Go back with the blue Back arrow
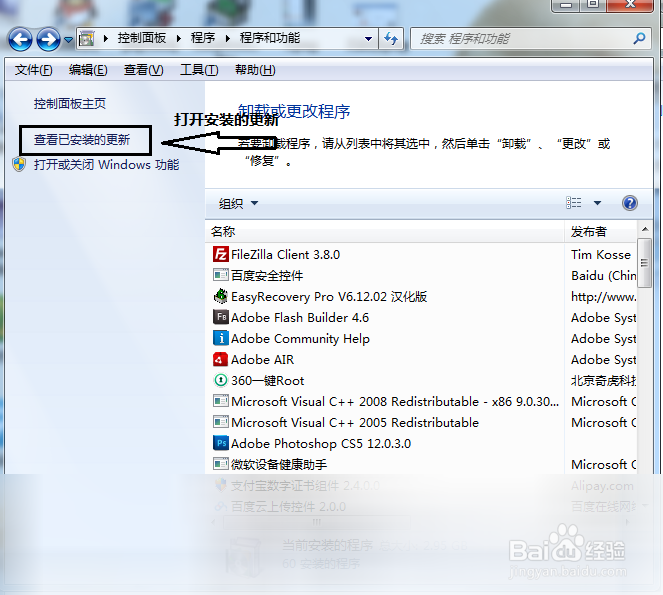Image resolution: width=663 pixels, height=595 pixels. [20, 39]
